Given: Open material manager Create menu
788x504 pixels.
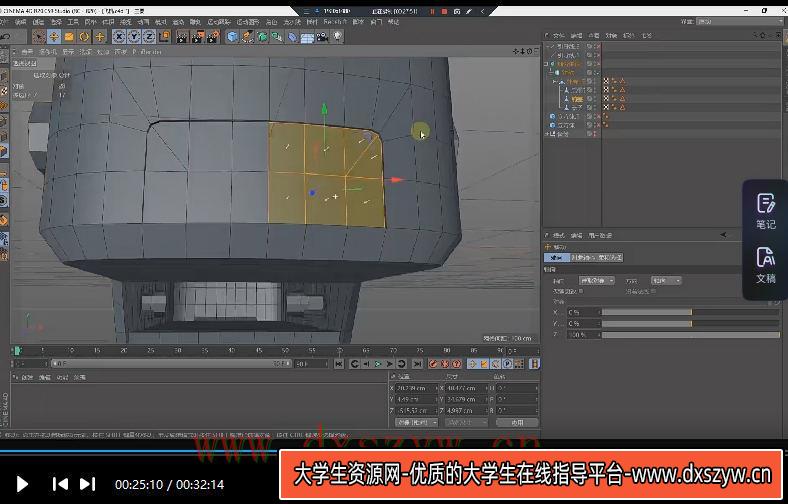Looking at the screenshot, I should (27, 377).
